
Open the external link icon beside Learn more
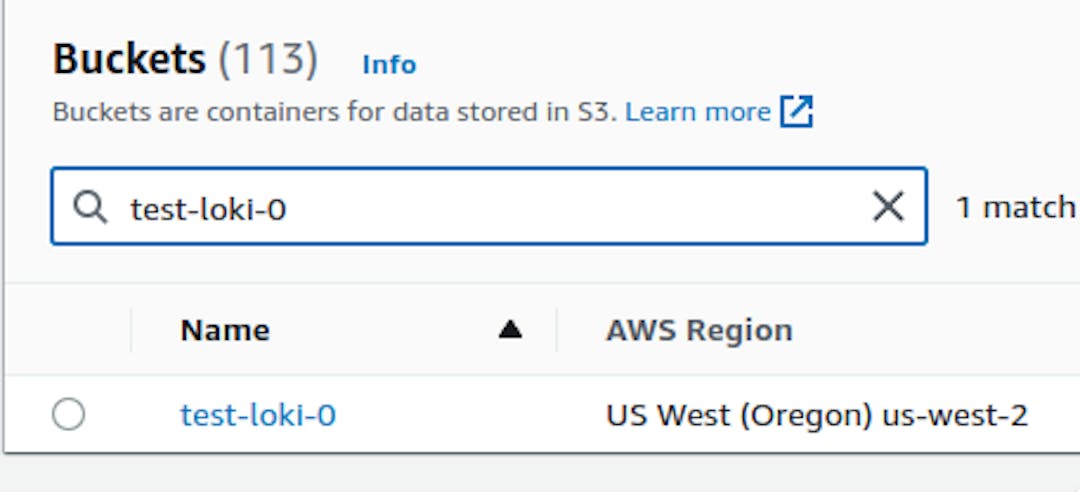click(x=797, y=112)
